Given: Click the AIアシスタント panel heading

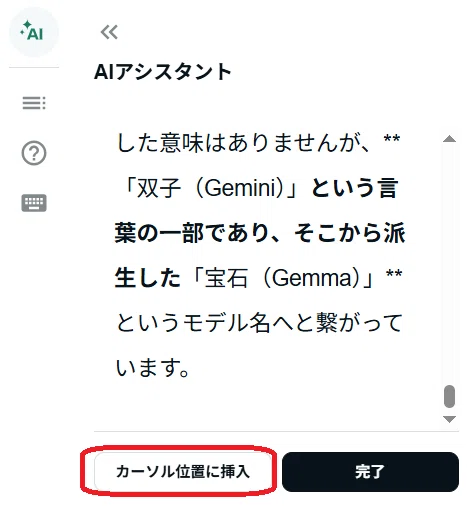Looking at the screenshot, I should 163,72.
